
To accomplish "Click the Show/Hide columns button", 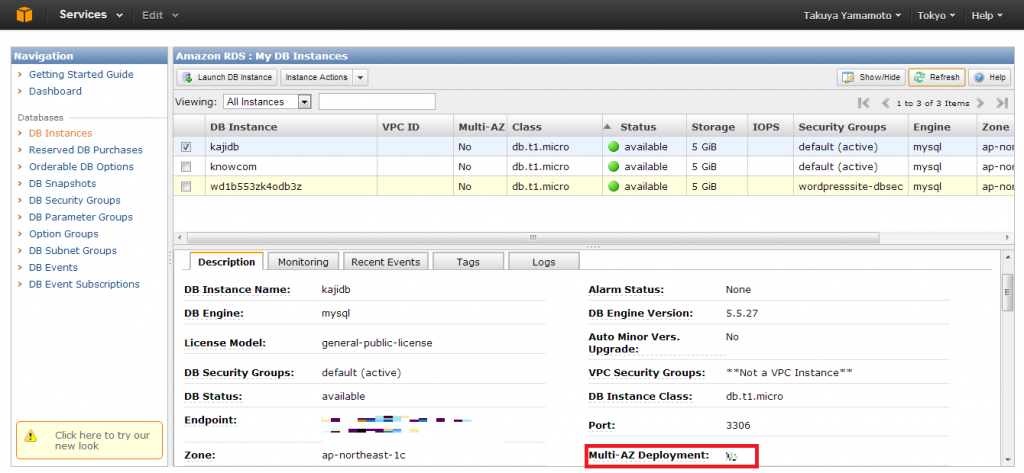I will (872, 77).
